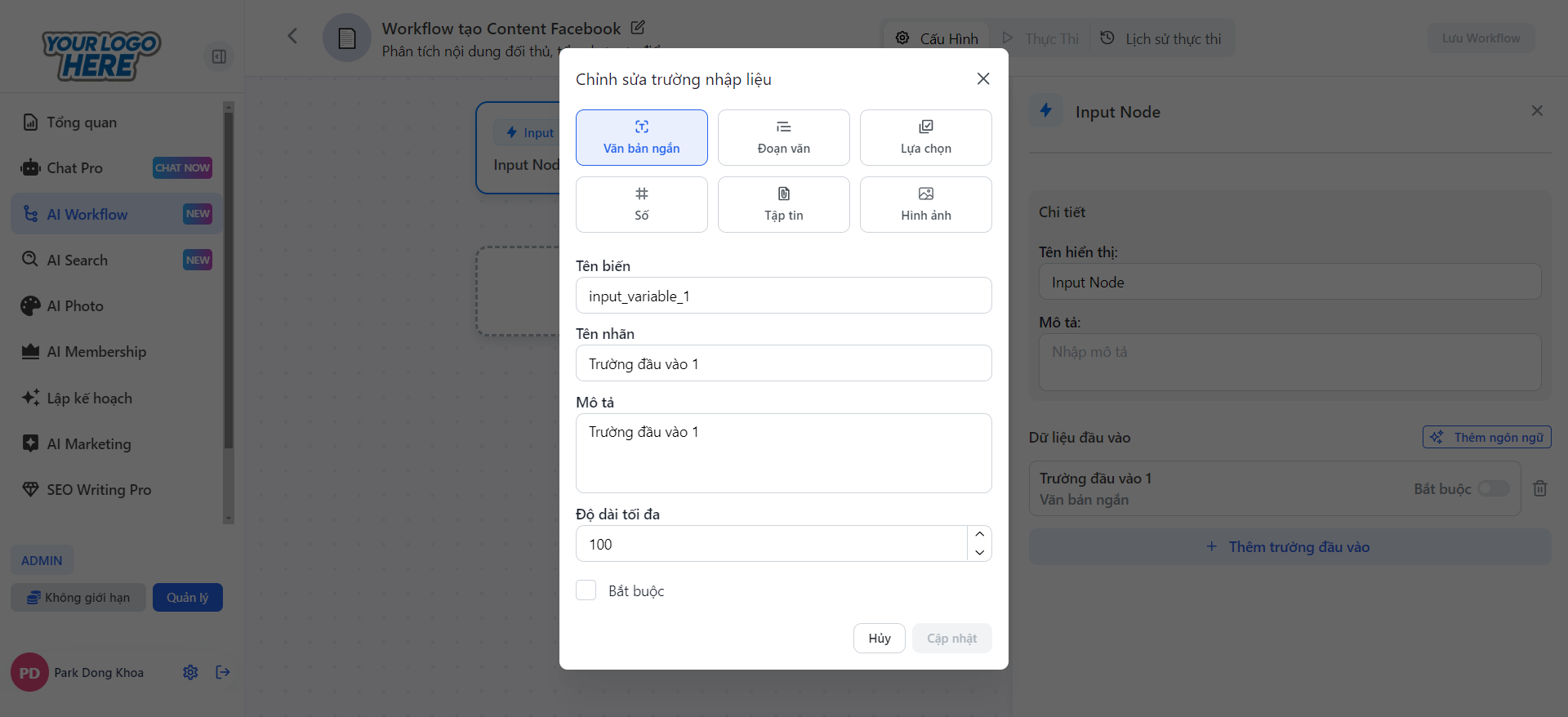Click the edit pencil next to workflow title
The width and height of the screenshot is (1568, 717).
[638, 28]
